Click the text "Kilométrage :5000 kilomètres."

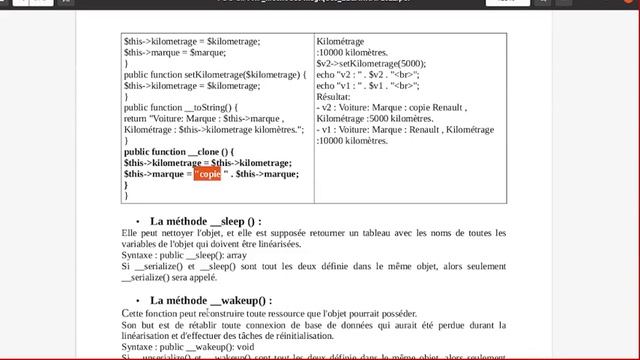click(x=375, y=119)
